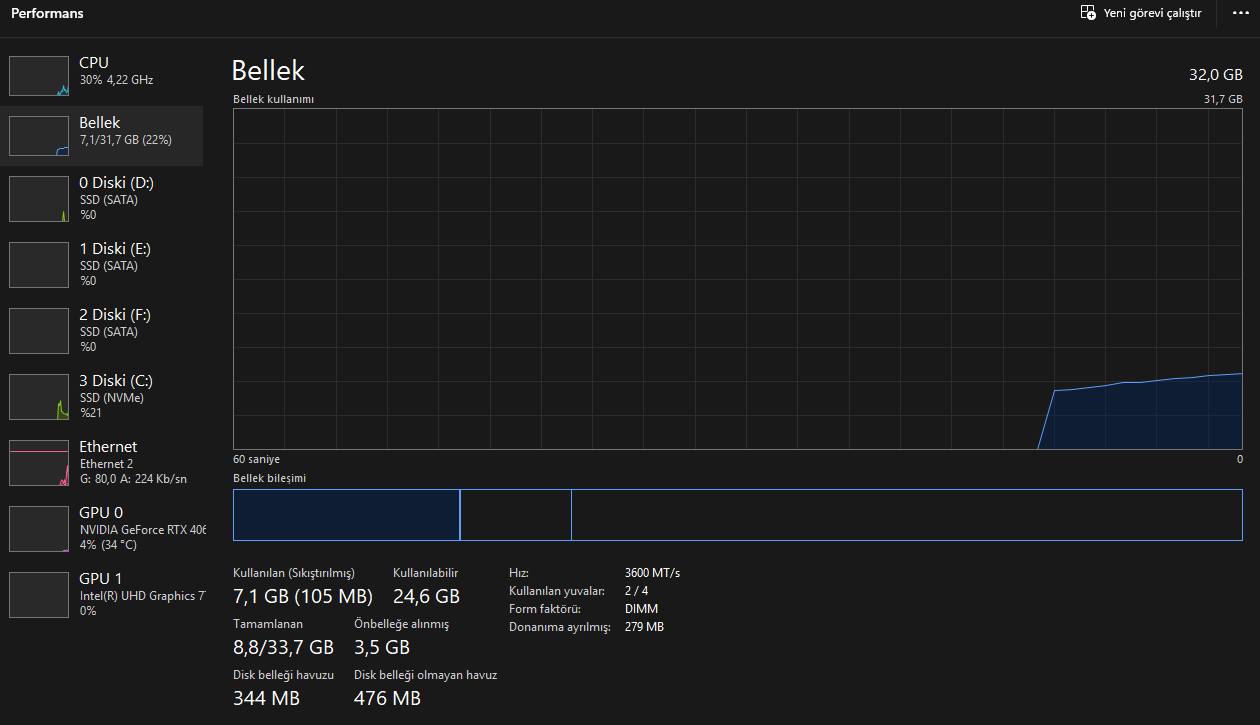This screenshot has width=1260, height=725.
Task: Click the 2 / 4 slots used value
Action: 636,591
